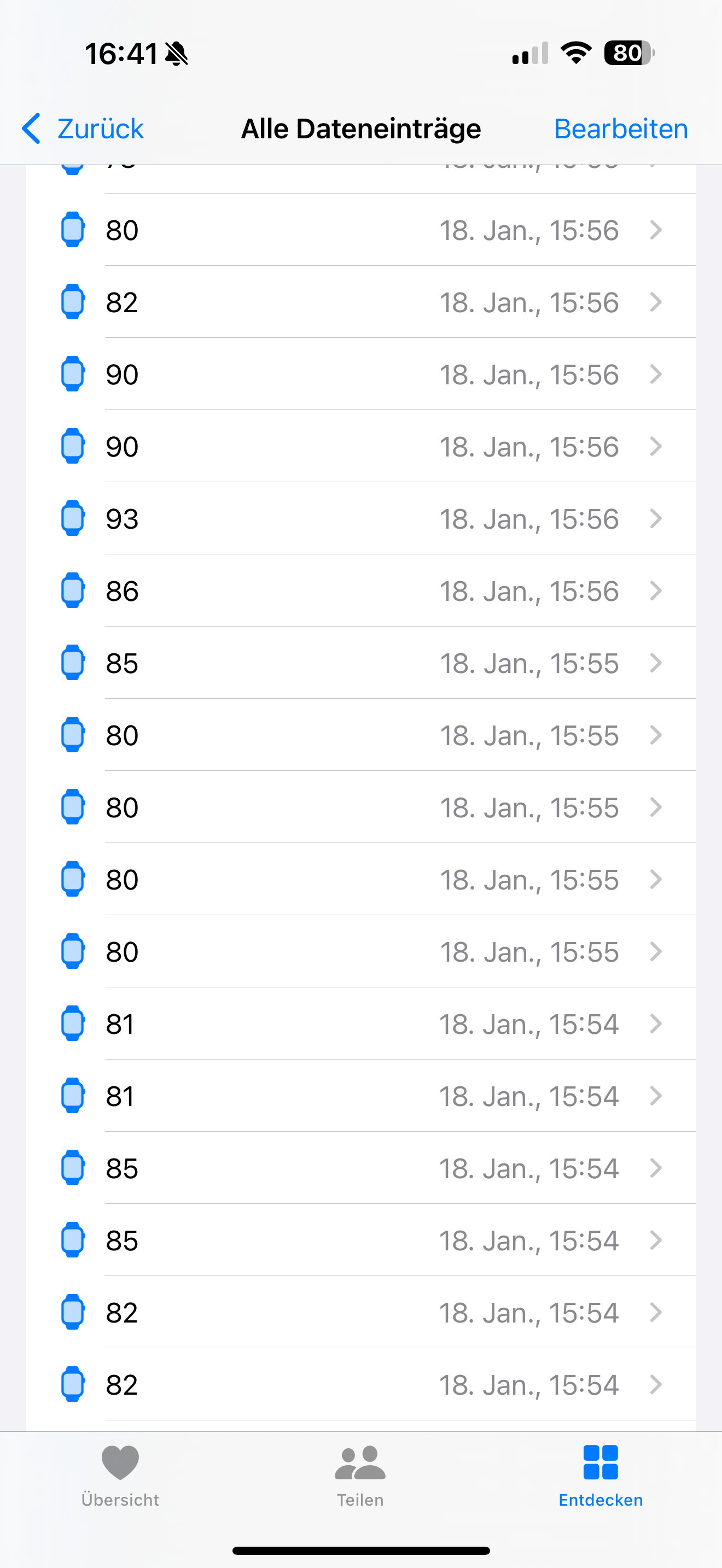Tap the battery level indicator
This screenshot has width=722, height=1568.
click(x=629, y=53)
